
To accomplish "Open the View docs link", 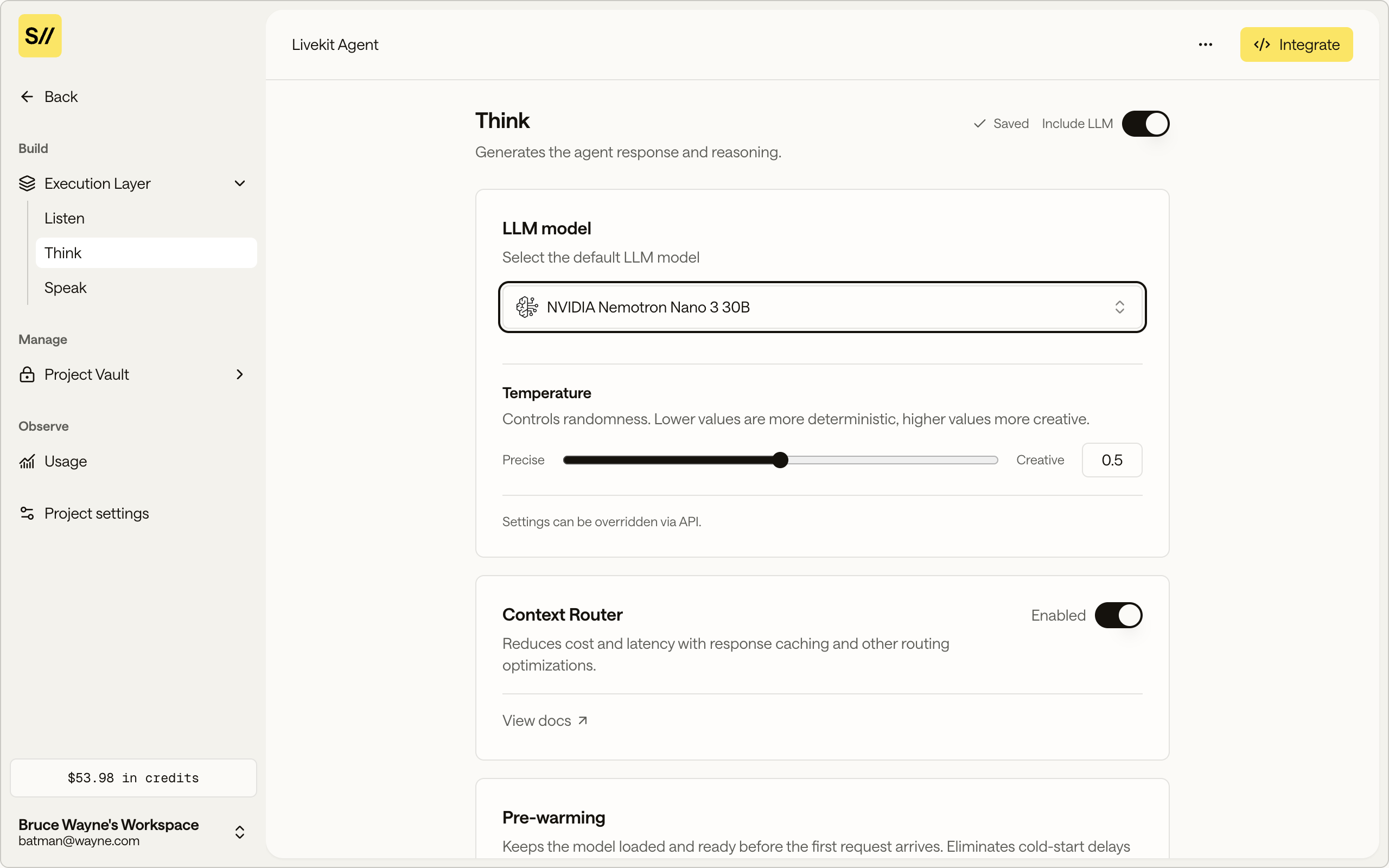I will 544,720.
